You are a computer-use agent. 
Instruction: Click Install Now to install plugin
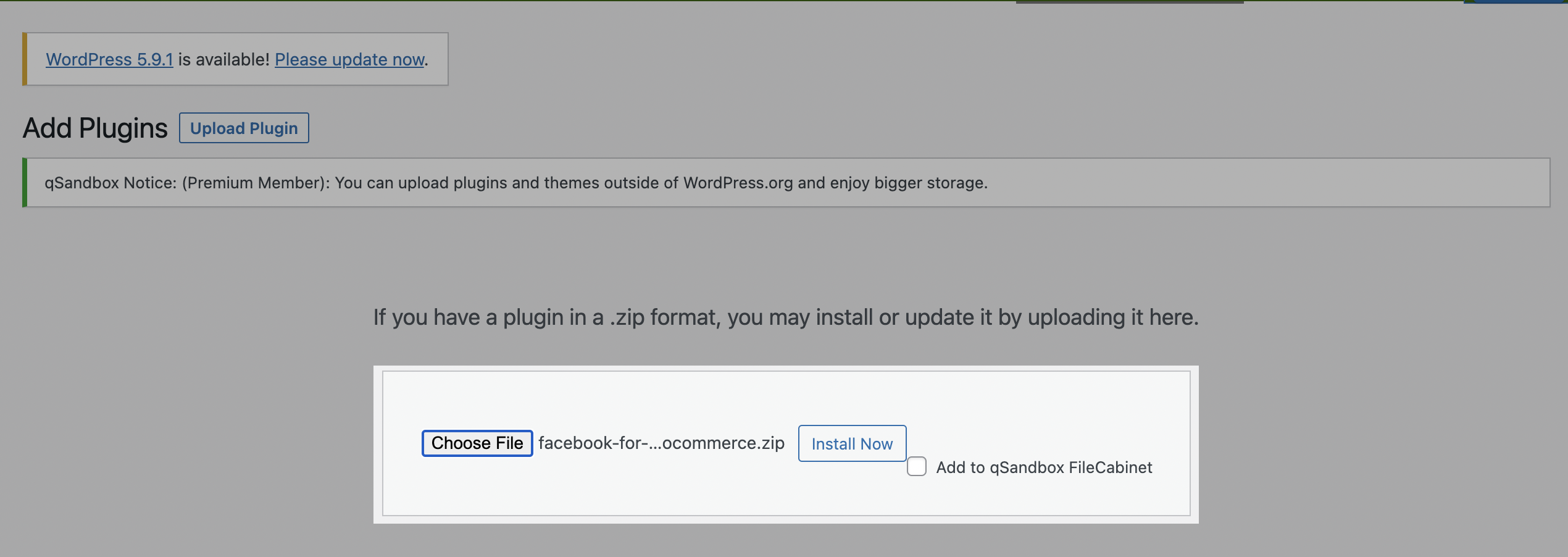tap(852, 443)
